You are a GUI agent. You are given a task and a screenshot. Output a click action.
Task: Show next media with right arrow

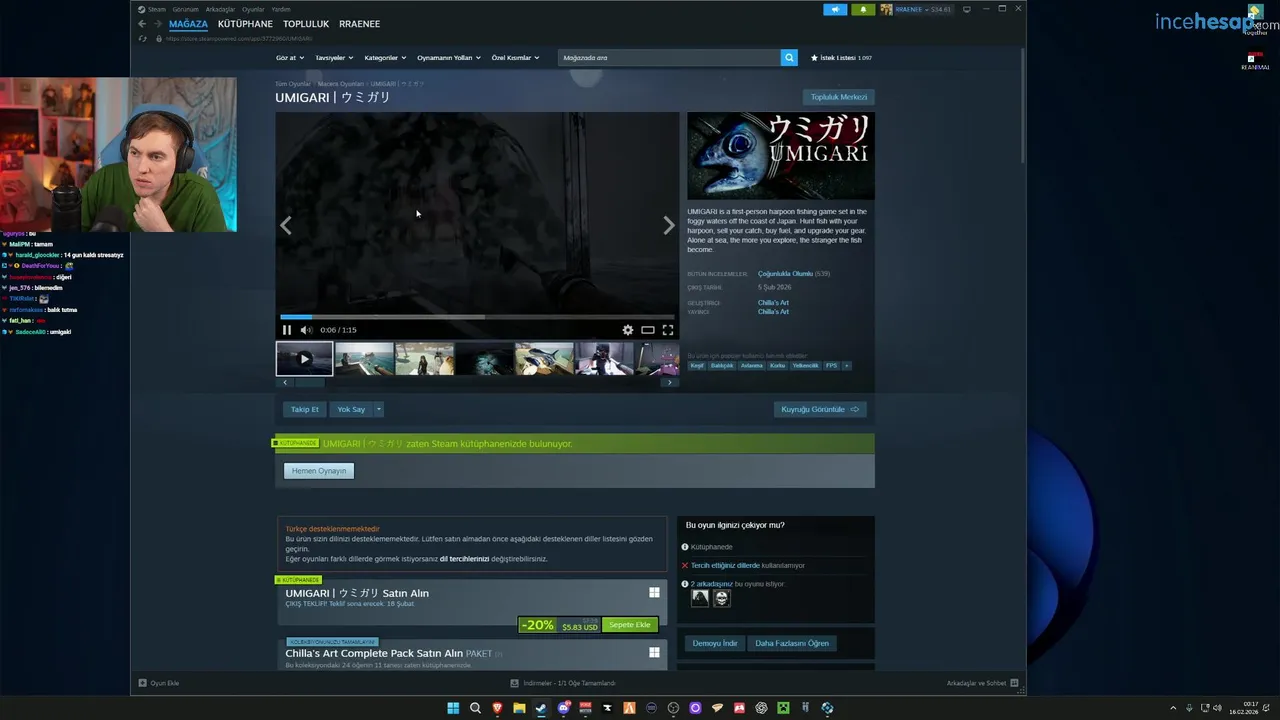[669, 226]
